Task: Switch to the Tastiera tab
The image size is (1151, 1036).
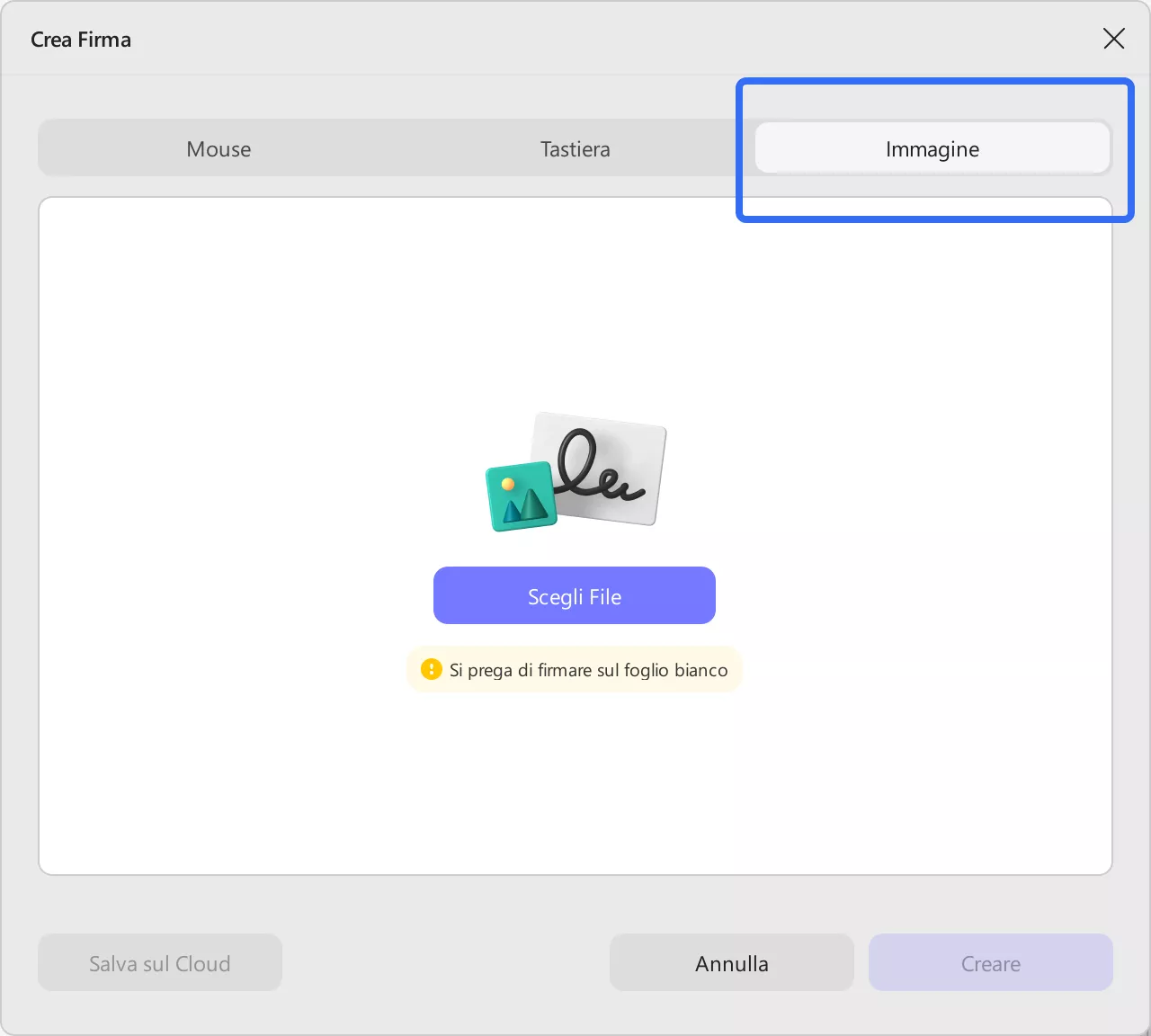Action: click(x=575, y=148)
